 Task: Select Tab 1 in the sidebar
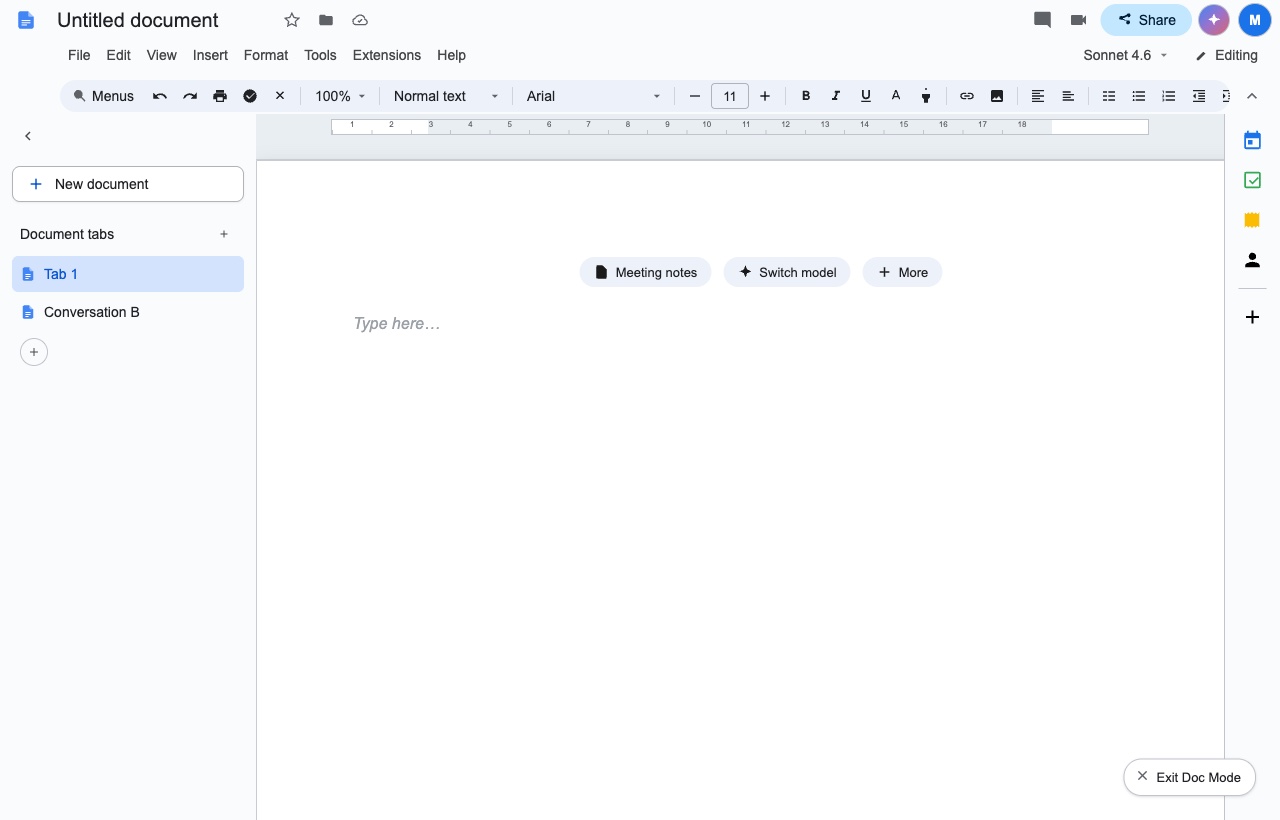pos(128,274)
